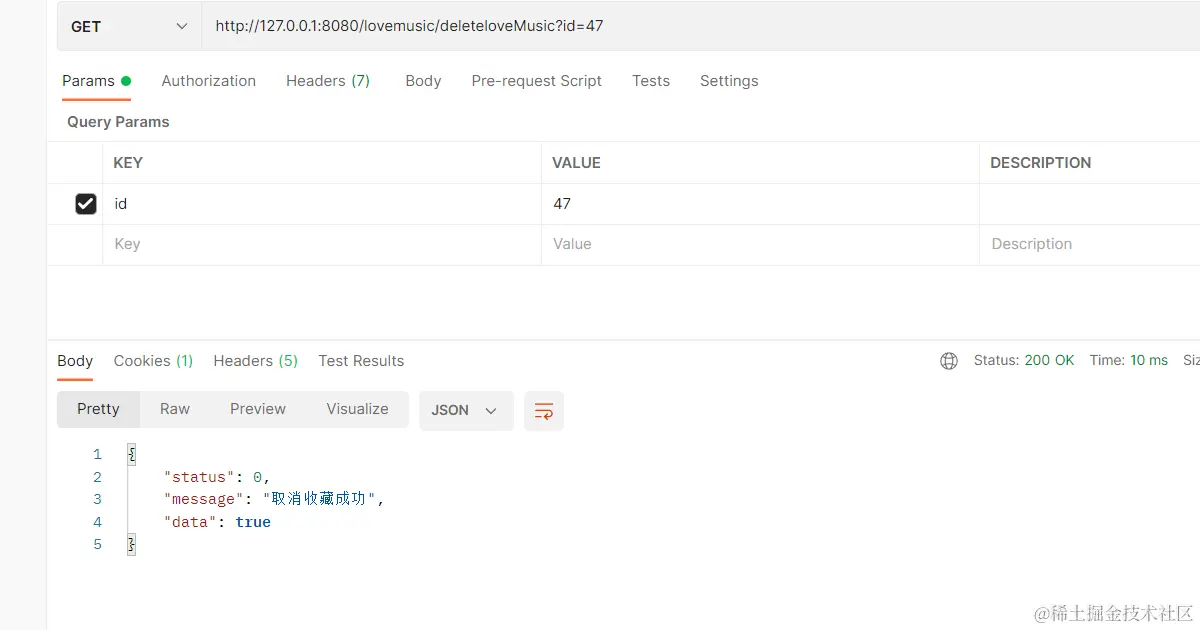
Task: Switch to the request Body tab
Action: pyautogui.click(x=423, y=81)
